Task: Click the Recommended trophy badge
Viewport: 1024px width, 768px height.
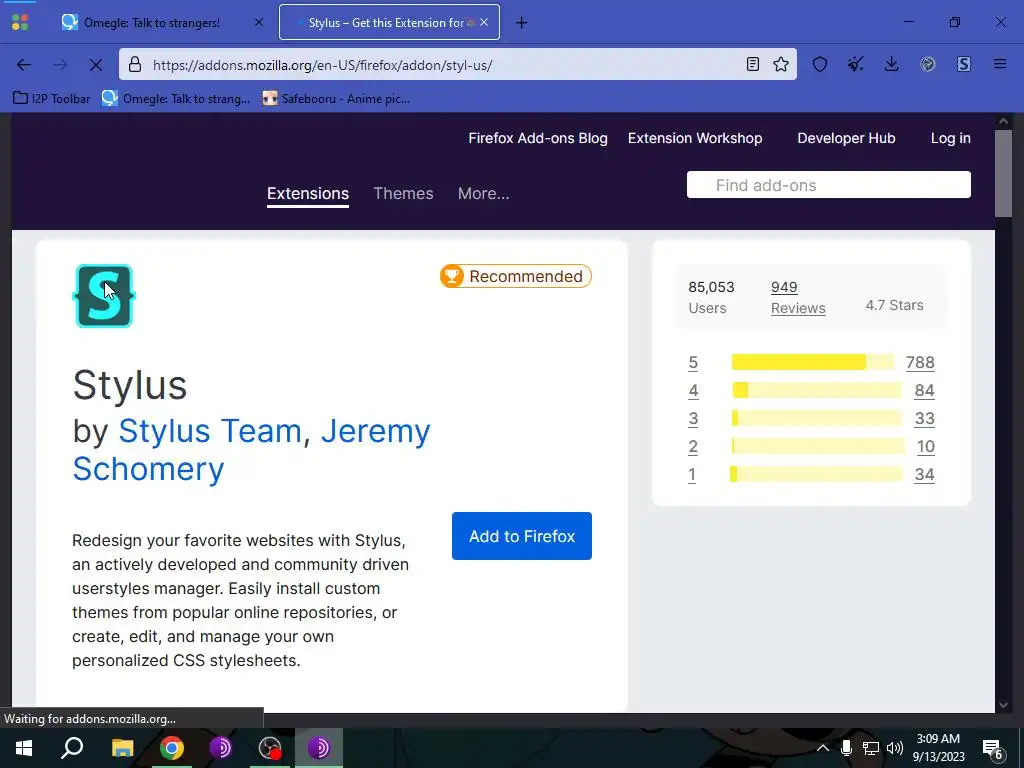Action: click(x=515, y=276)
